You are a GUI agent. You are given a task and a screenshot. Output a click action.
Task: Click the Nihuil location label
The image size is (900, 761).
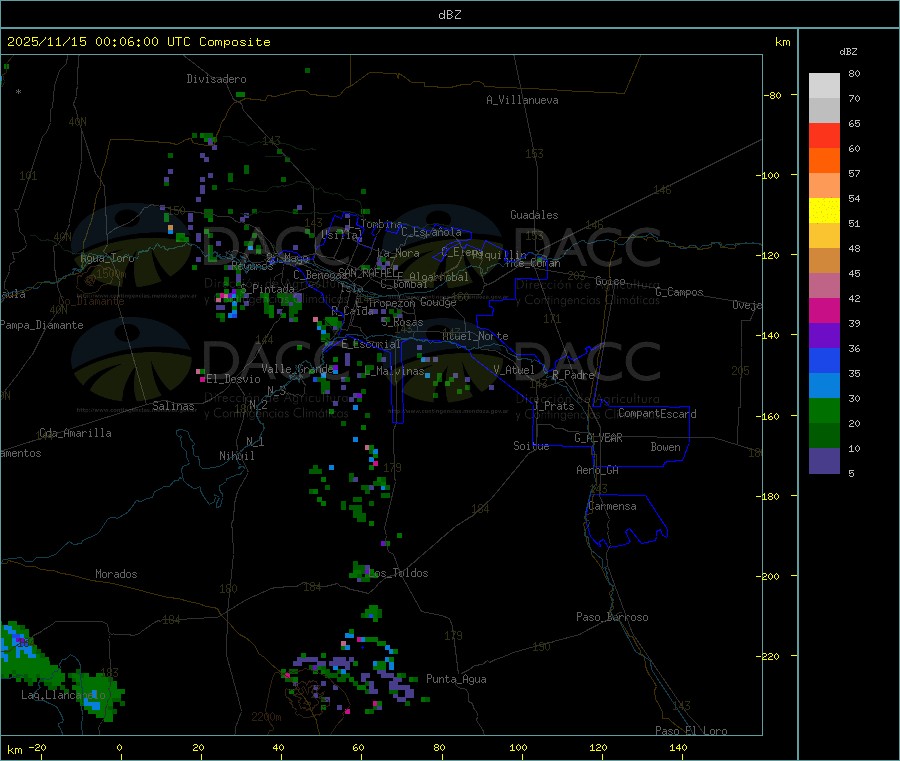tap(236, 456)
